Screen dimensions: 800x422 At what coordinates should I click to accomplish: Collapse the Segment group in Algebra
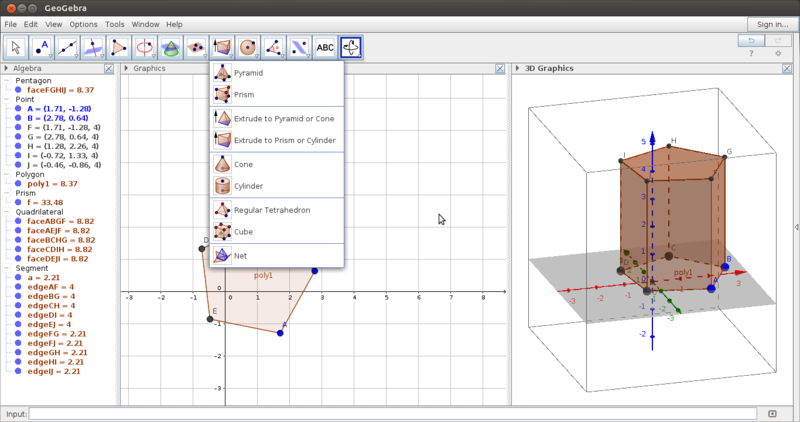point(7,268)
